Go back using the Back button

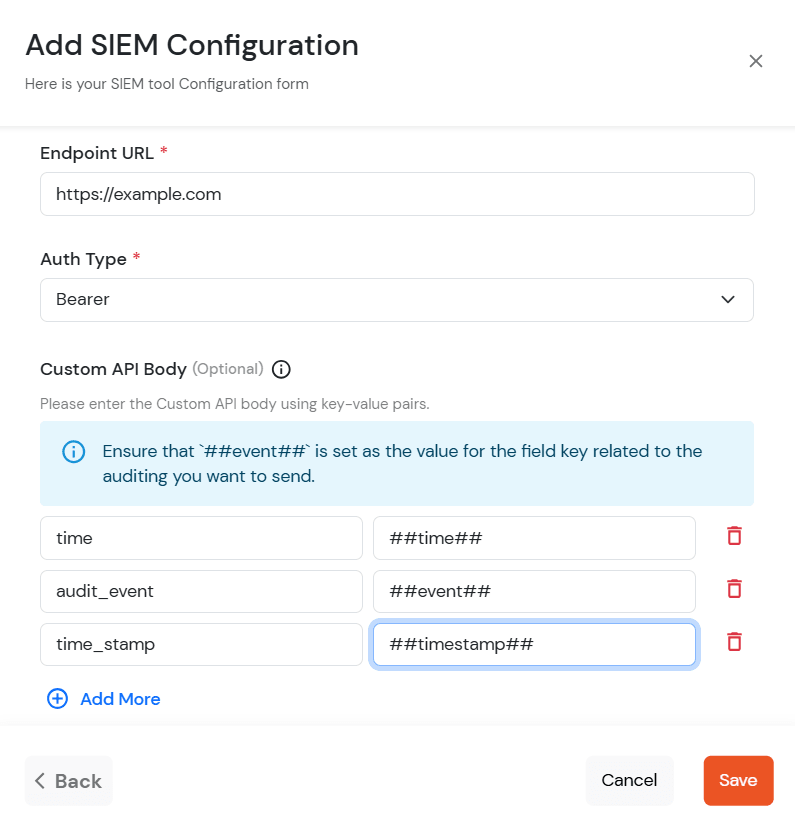(x=68, y=780)
